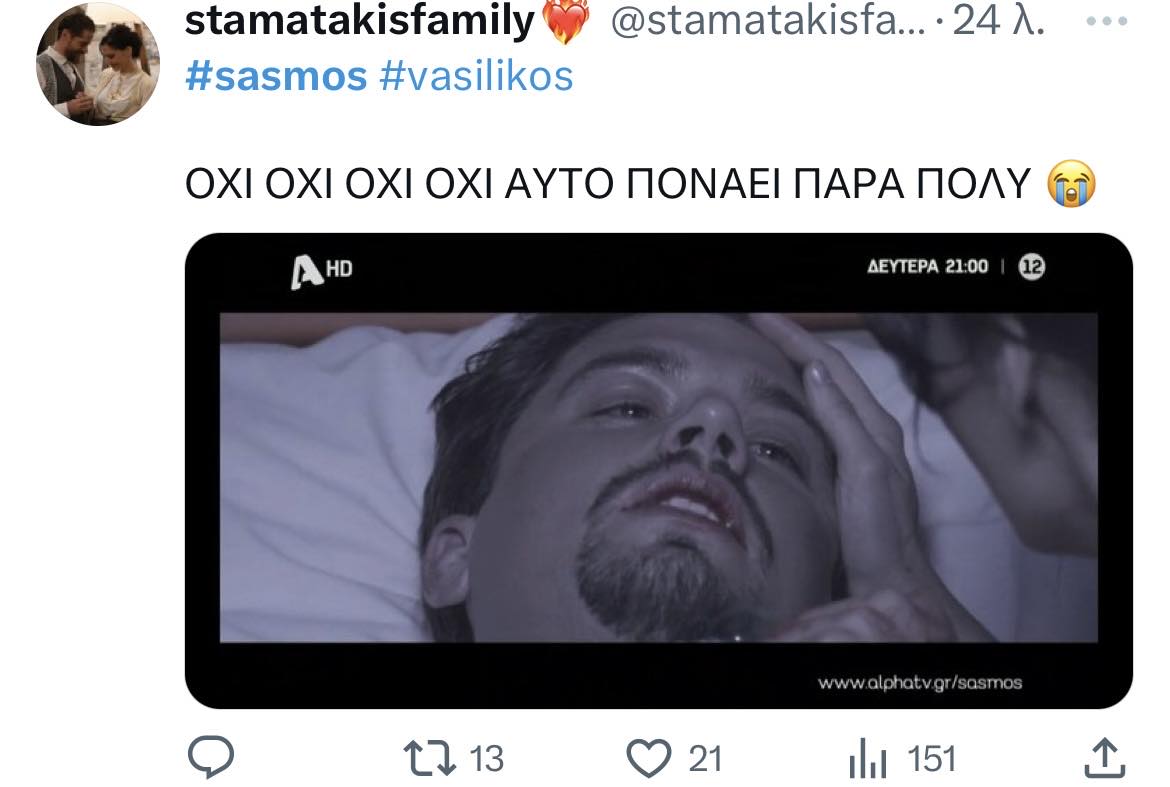Screen dimensions: 1170x787
Task: Click the www.alphatv.gr/sasmos watermark text
Action: pyautogui.click(x=920, y=683)
